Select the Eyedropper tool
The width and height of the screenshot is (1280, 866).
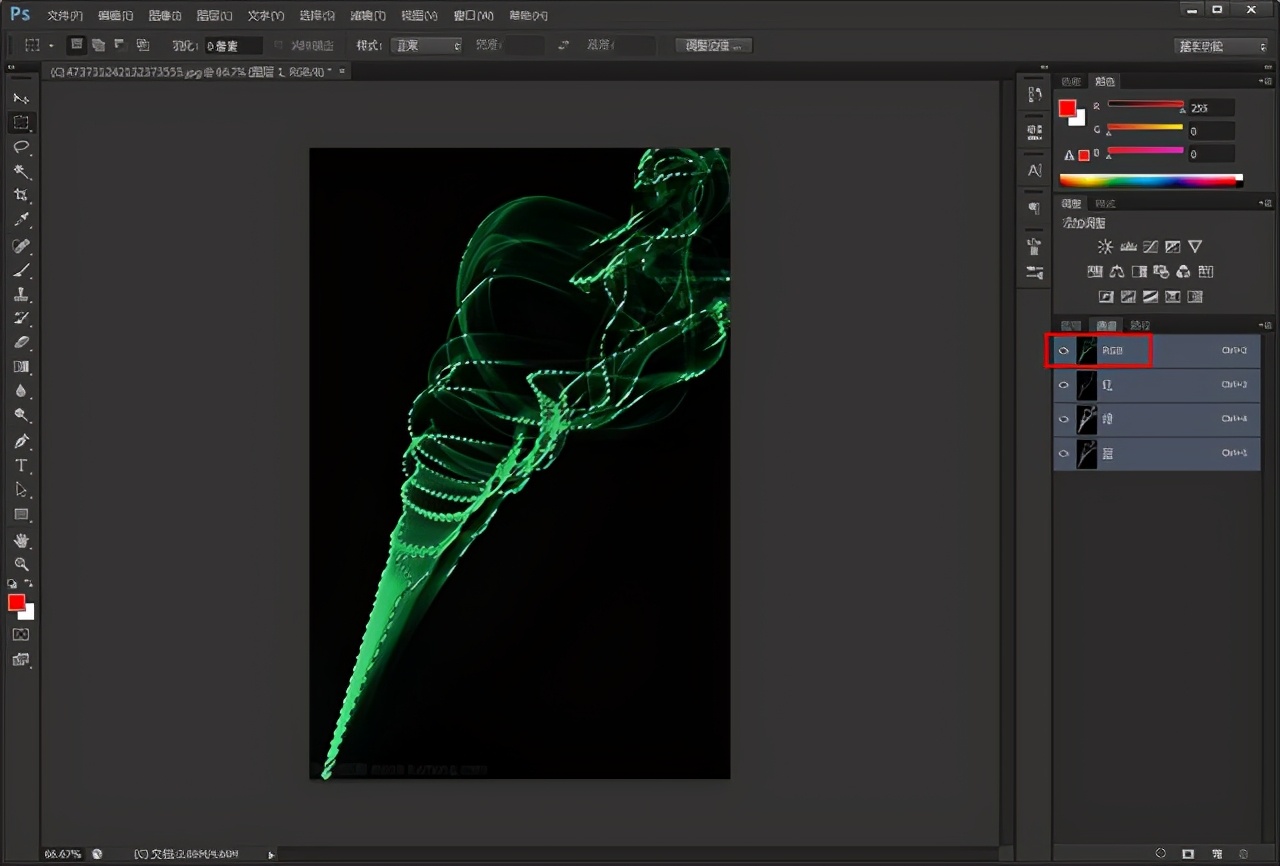tap(21, 220)
